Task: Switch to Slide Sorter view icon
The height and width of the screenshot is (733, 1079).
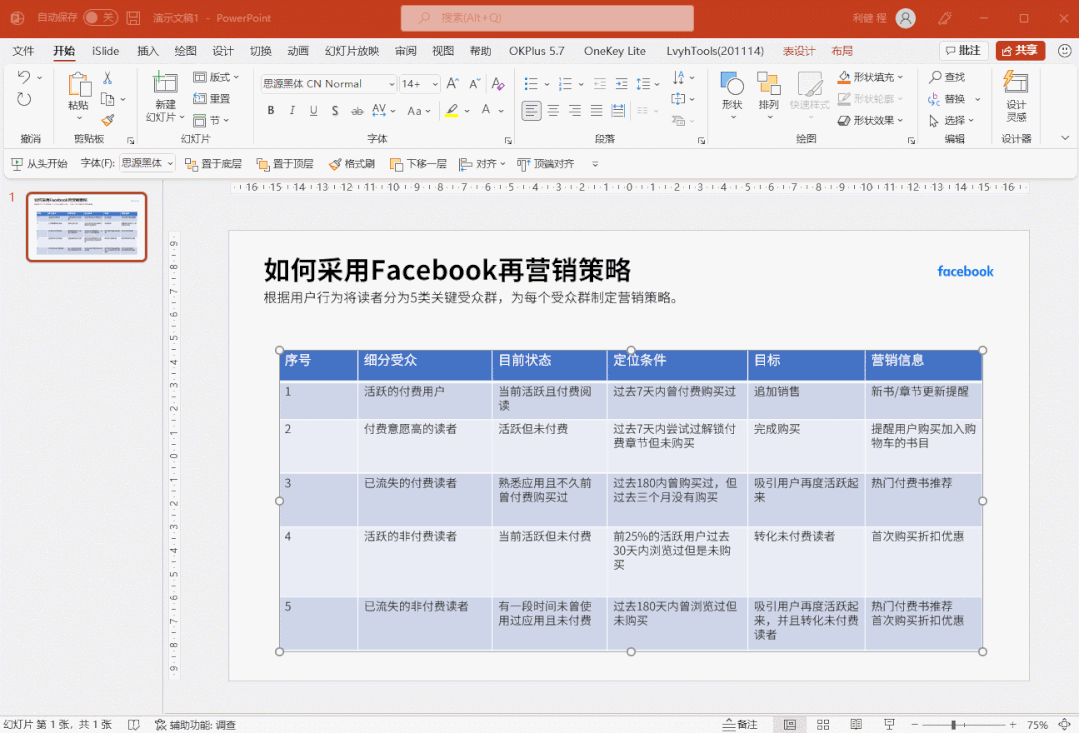Action: (823, 724)
